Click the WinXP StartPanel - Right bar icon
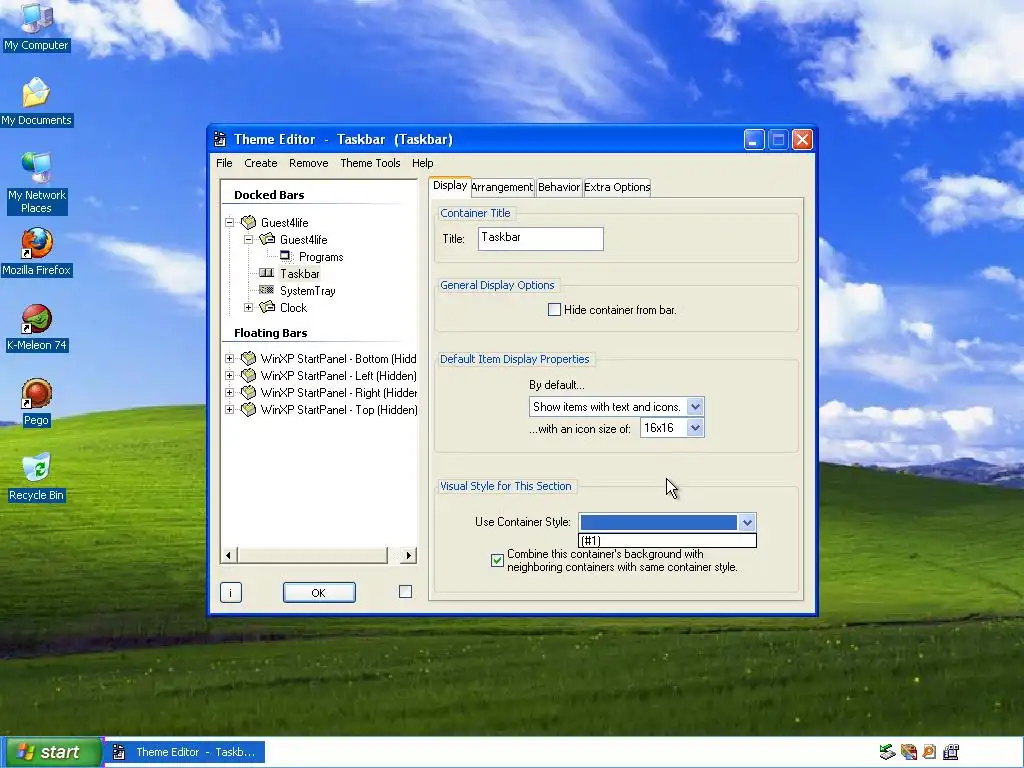The height and width of the screenshot is (768, 1024). pos(248,392)
